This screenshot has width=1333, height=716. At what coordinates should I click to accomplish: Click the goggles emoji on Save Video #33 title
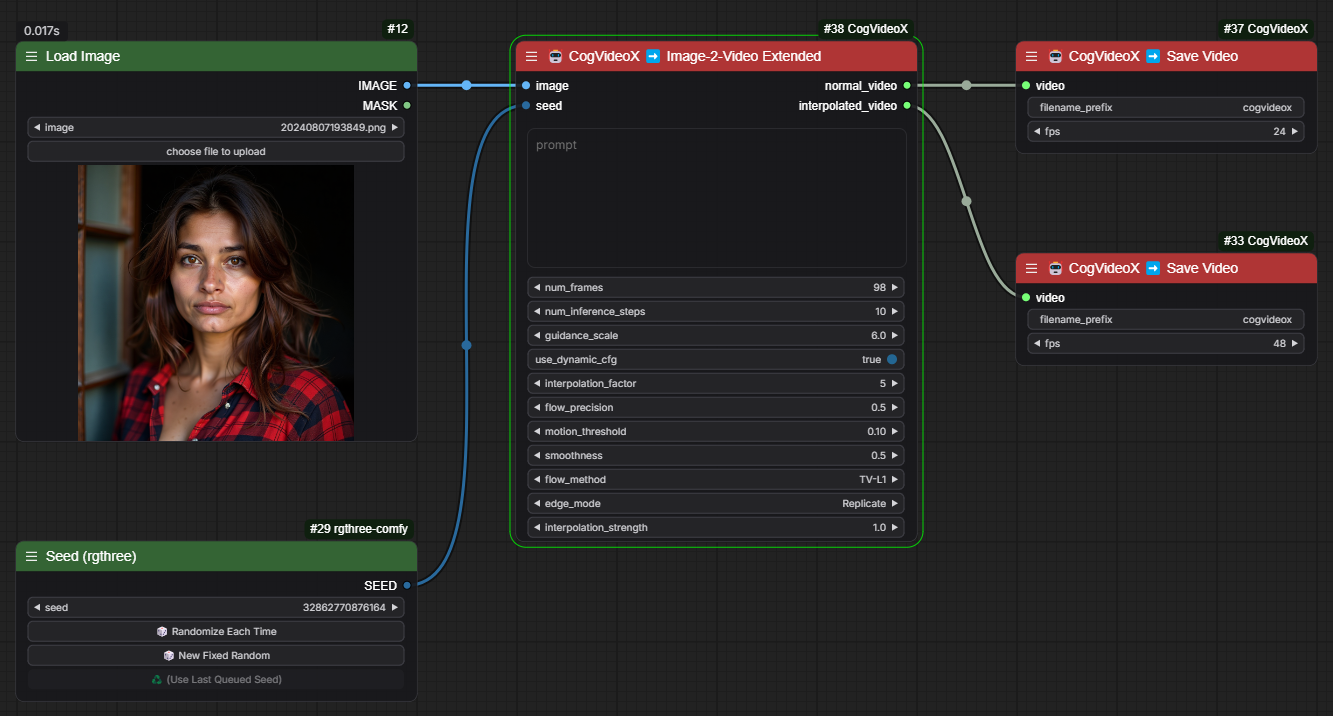pos(1056,268)
